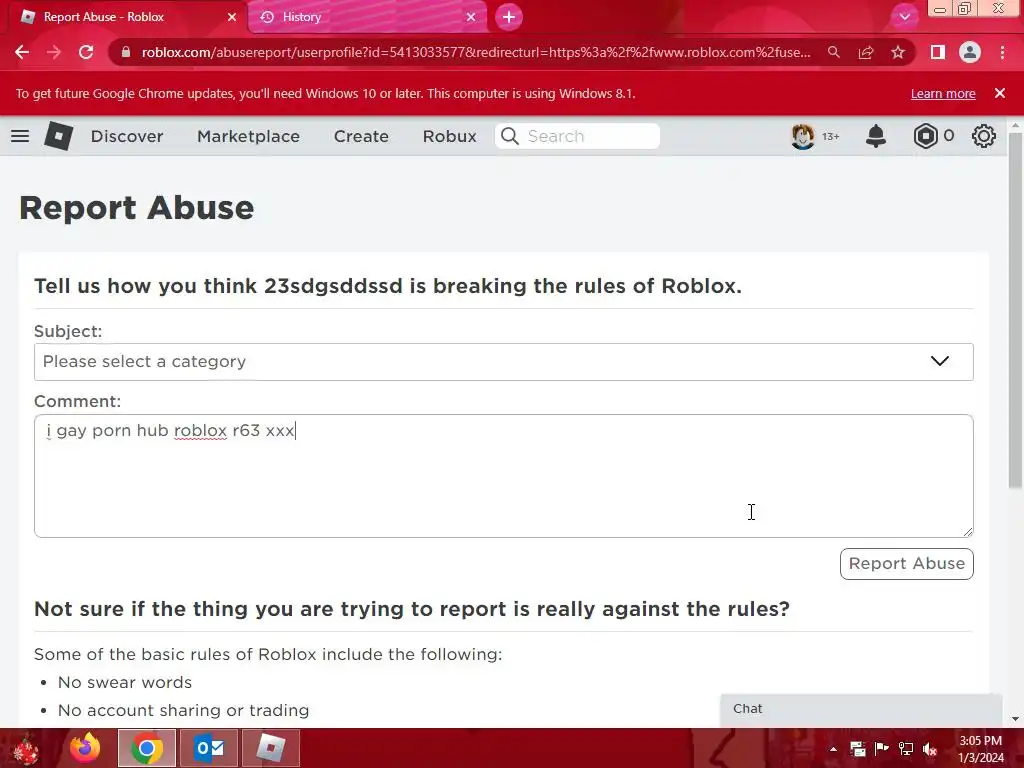Follow the Learn more link in Chrome banner

click(x=943, y=93)
